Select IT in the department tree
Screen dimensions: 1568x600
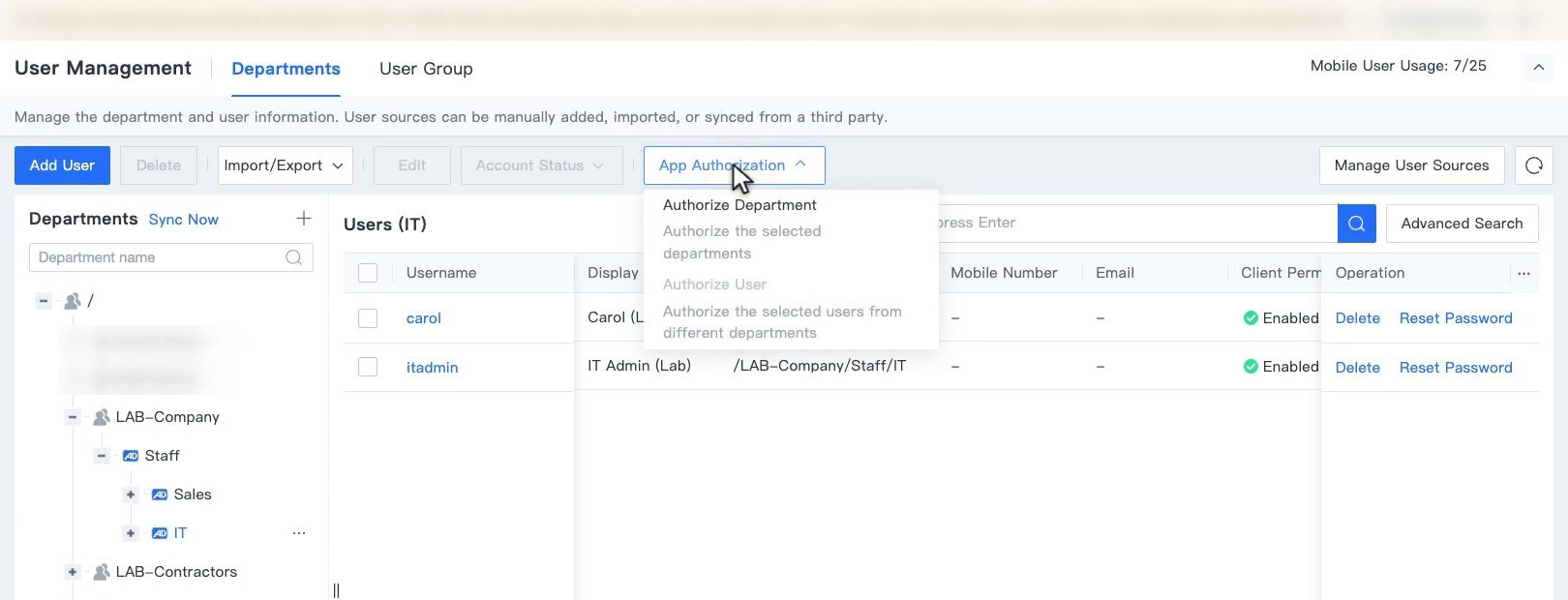(x=180, y=533)
